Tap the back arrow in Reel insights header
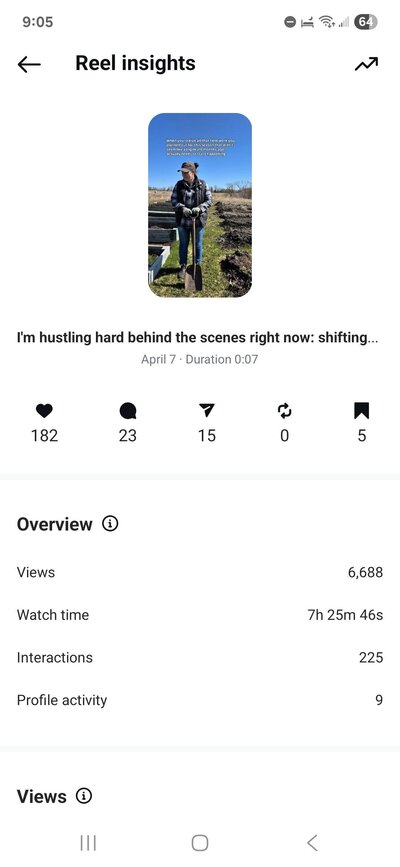400x867 pixels. pos(29,65)
